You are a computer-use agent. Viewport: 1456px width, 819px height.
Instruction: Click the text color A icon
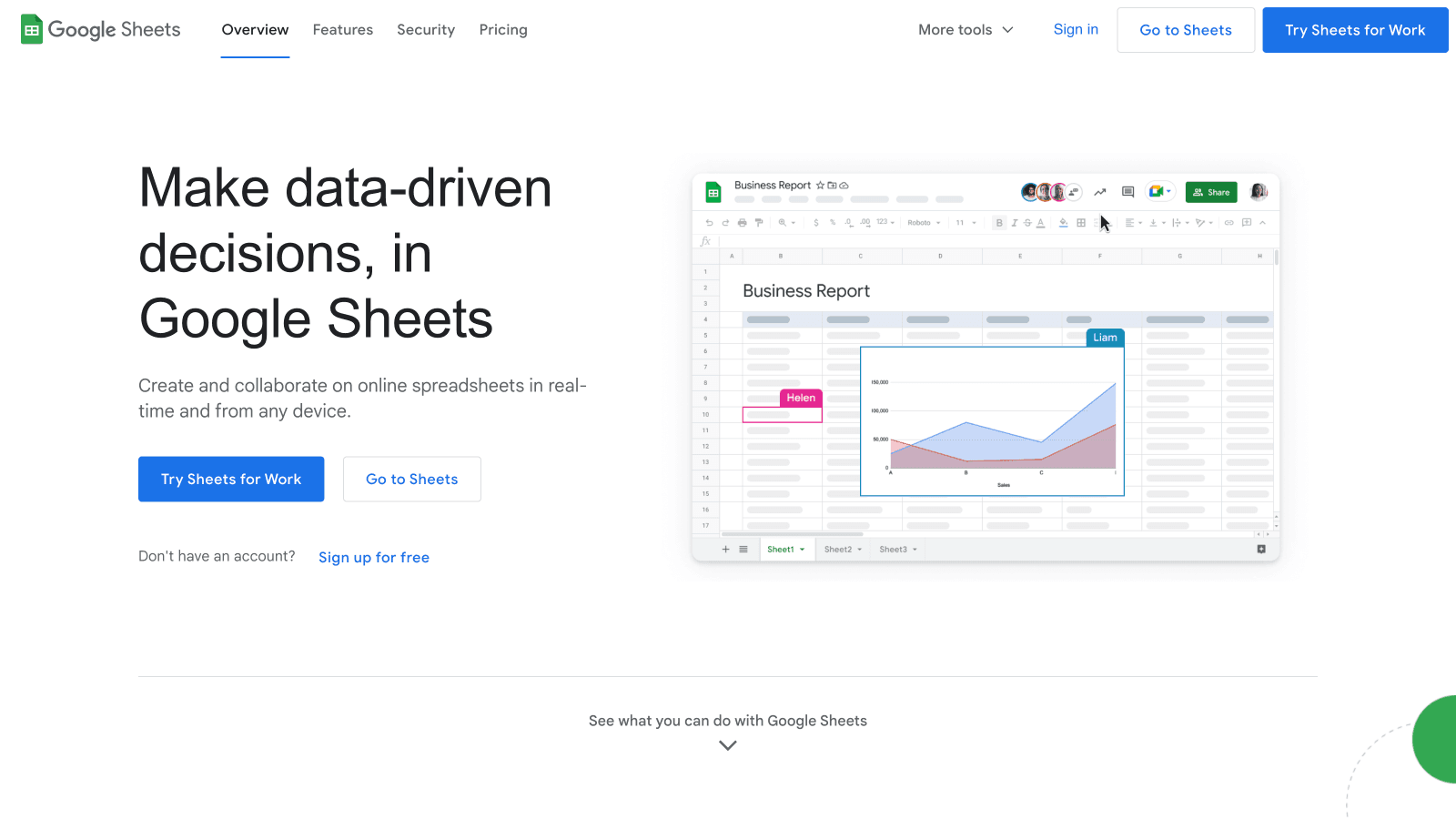tap(1041, 222)
